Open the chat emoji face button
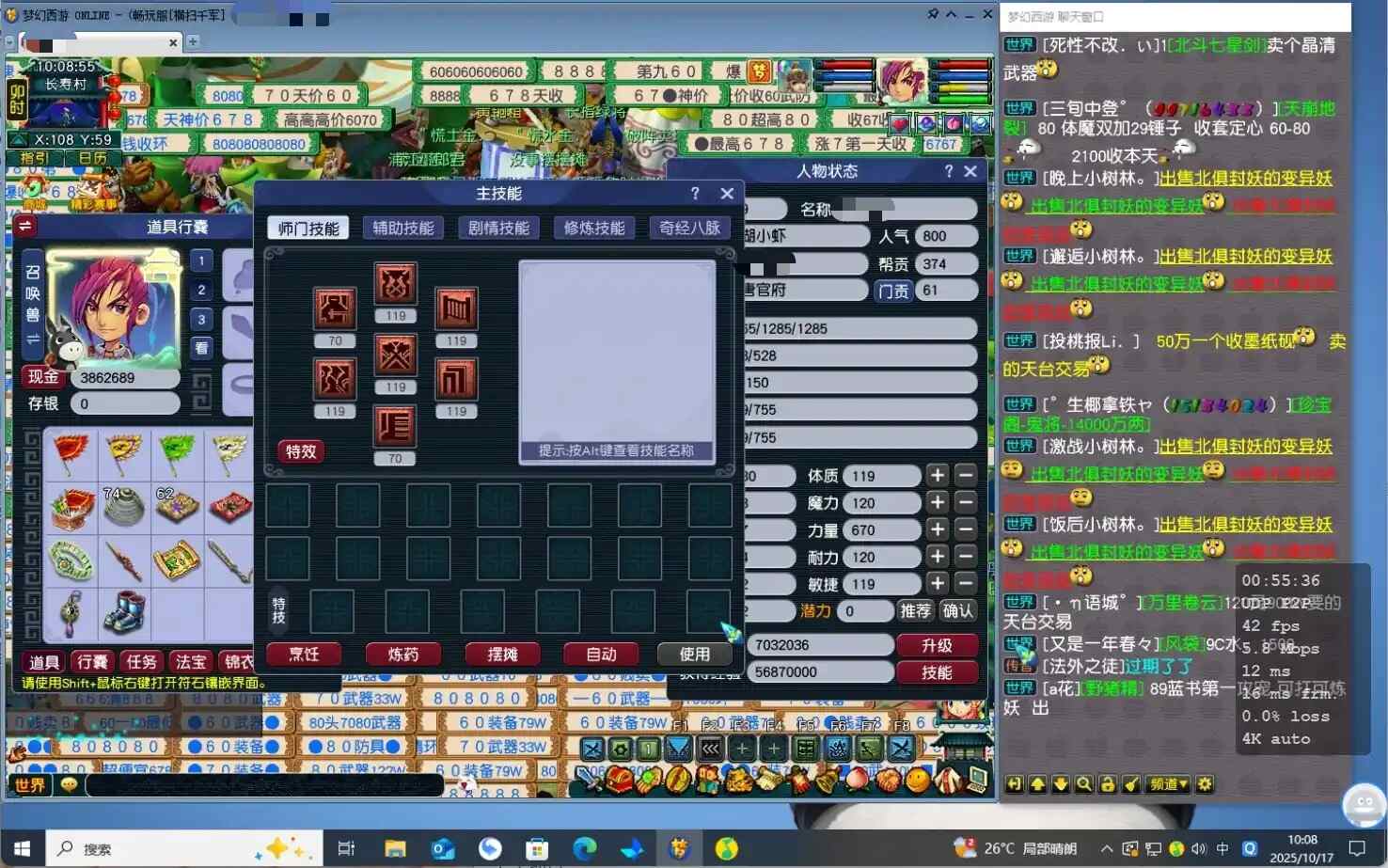The height and width of the screenshot is (868, 1388). tap(69, 785)
